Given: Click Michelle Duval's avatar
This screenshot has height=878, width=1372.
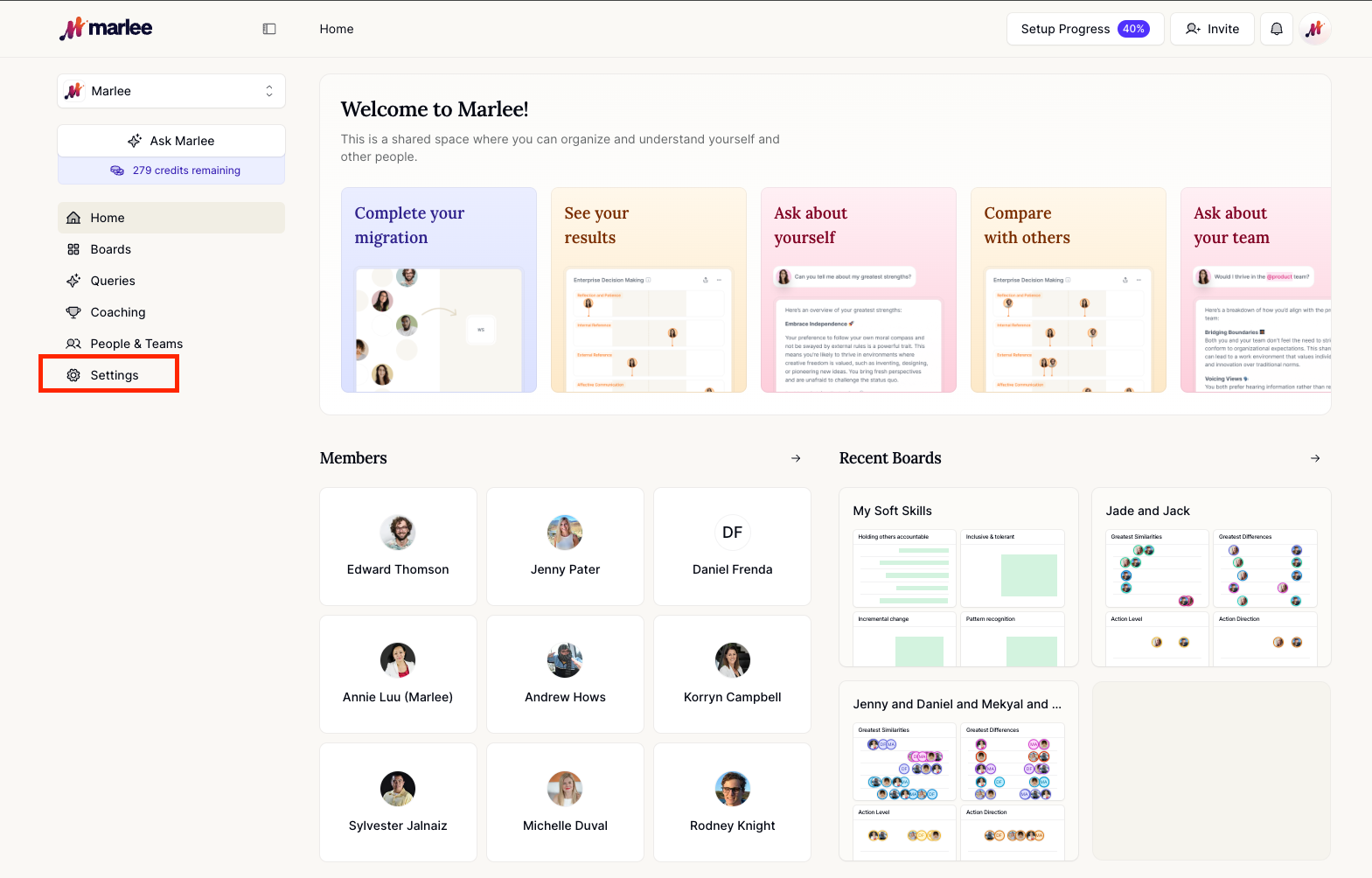Looking at the screenshot, I should coord(565,789).
